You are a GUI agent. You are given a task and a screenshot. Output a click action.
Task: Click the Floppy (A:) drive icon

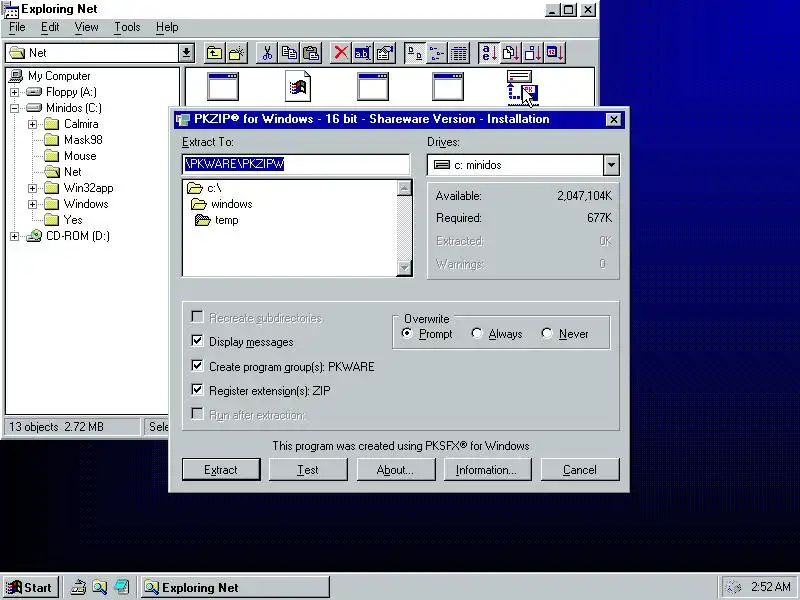34,92
